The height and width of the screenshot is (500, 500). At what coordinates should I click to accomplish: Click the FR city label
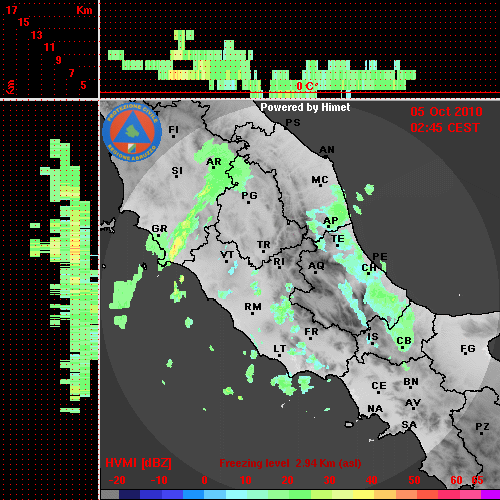(x=311, y=332)
